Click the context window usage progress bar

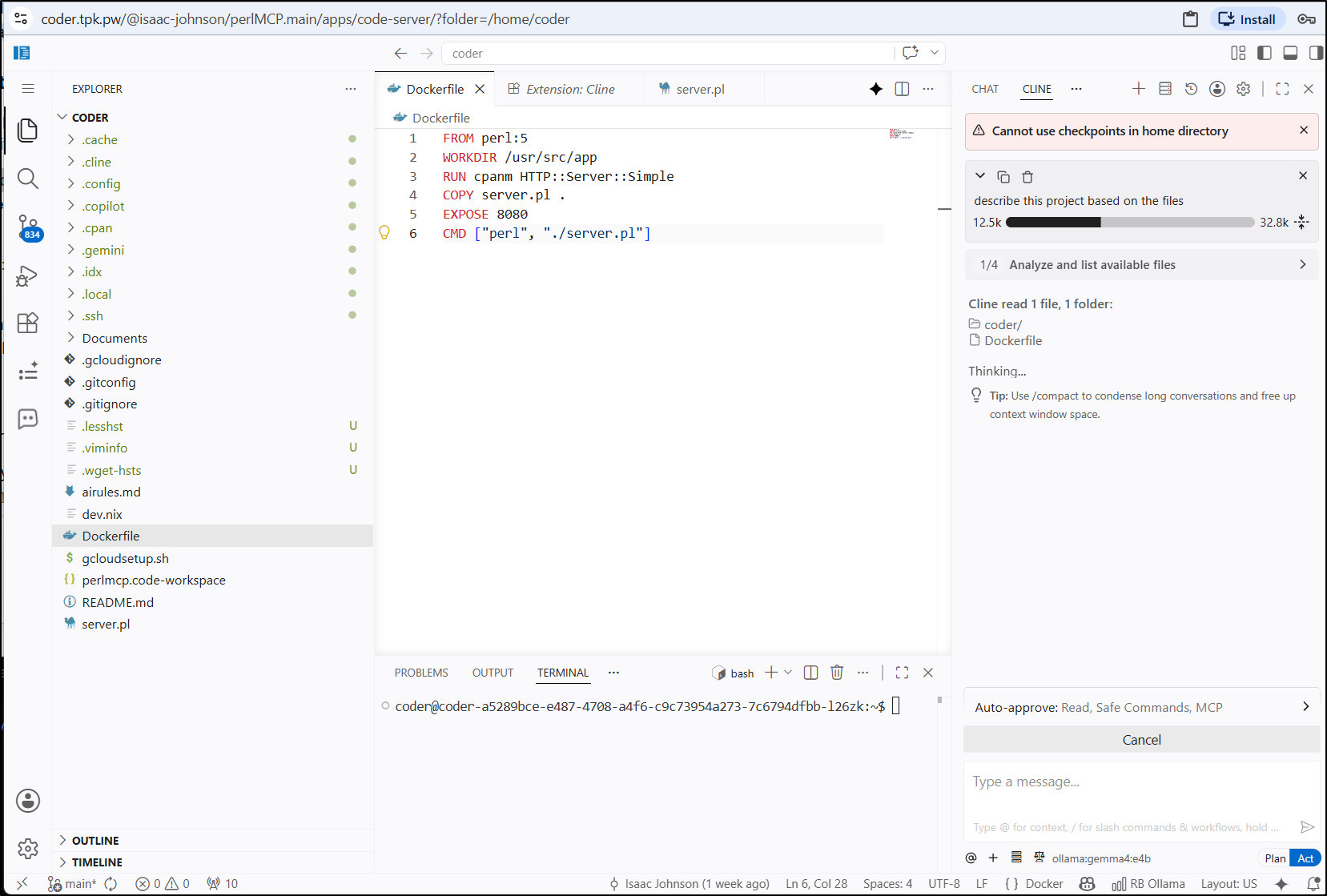pyautogui.click(x=1130, y=223)
